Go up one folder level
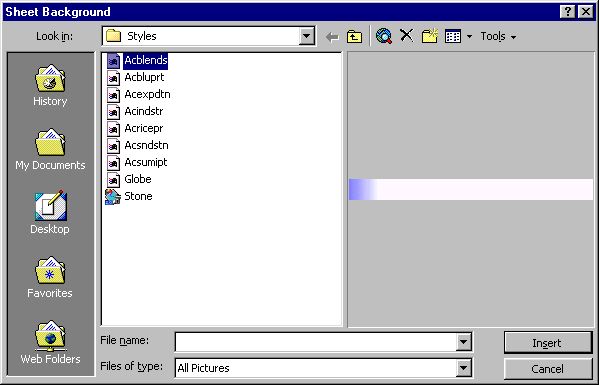599x385 pixels. (355, 37)
